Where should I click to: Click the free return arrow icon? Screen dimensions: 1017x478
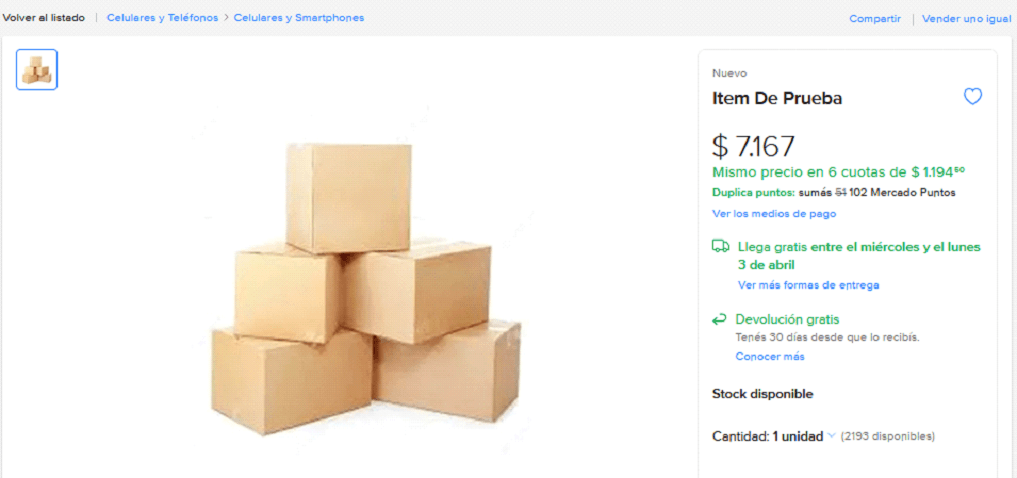pyautogui.click(x=720, y=320)
